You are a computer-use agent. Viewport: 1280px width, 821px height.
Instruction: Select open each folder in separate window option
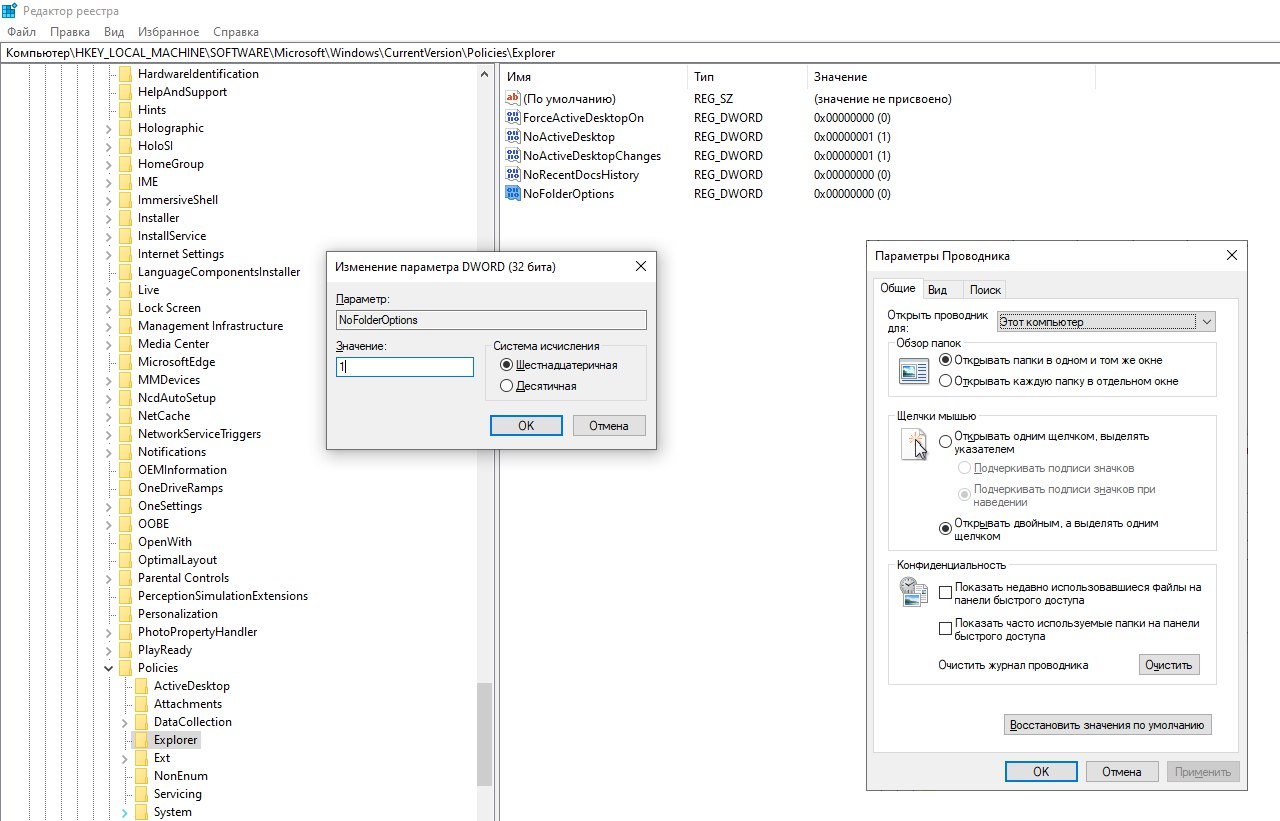946,381
